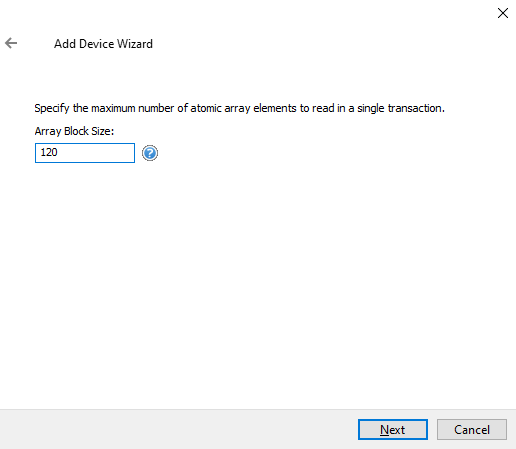Click the question mark help button
This screenshot has width=516, height=449.
150,153
